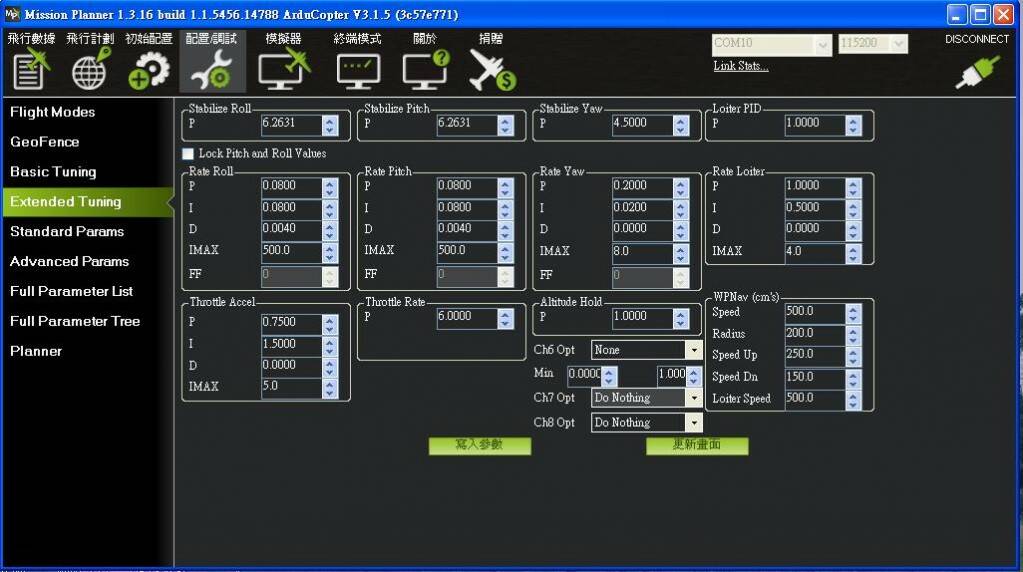This screenshot has width=1023, height=572.
Task: Open Full Parameter List
Action: pos(71,292)
